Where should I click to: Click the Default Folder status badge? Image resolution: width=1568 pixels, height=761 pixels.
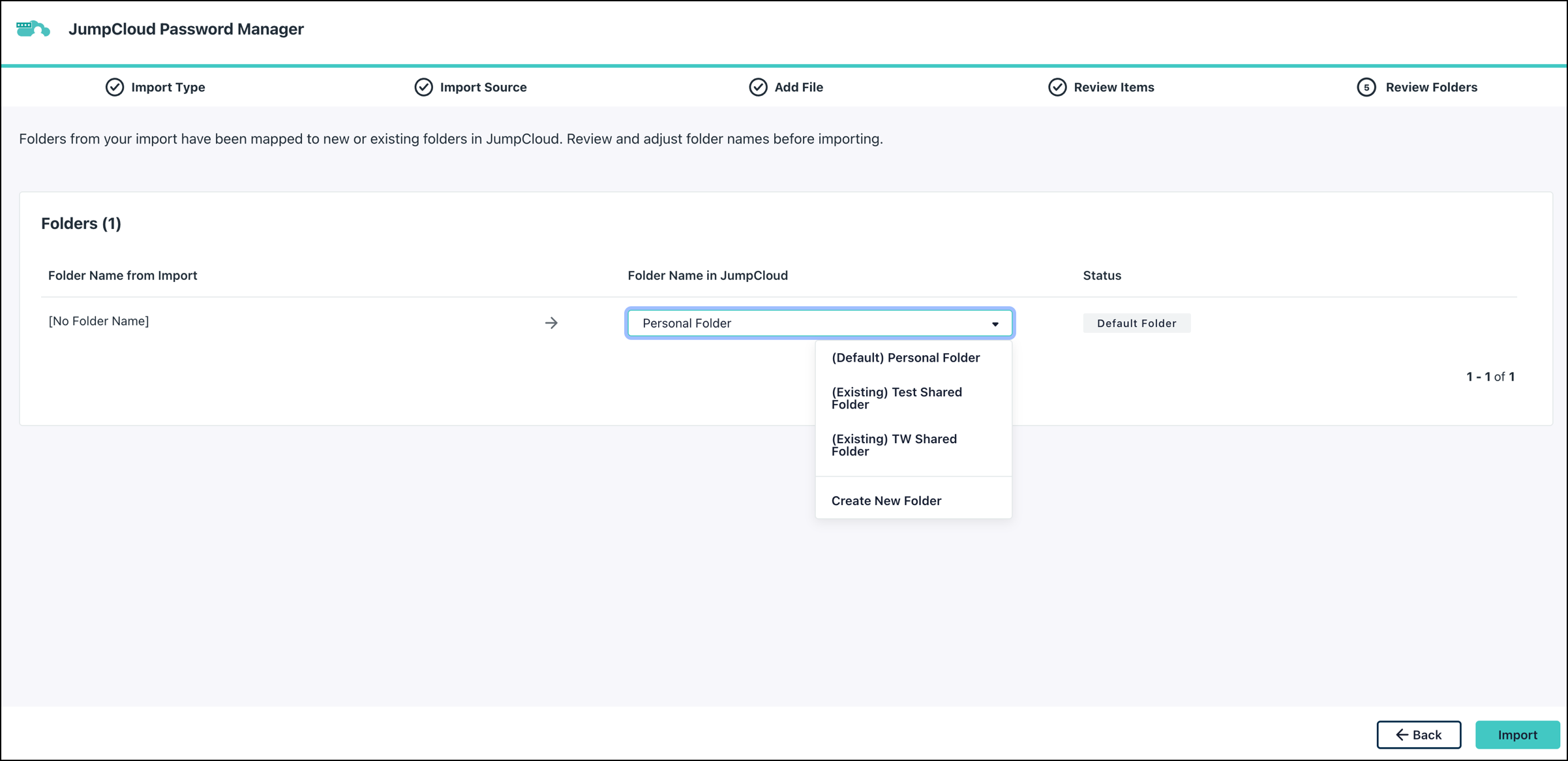coord(1137,323)
